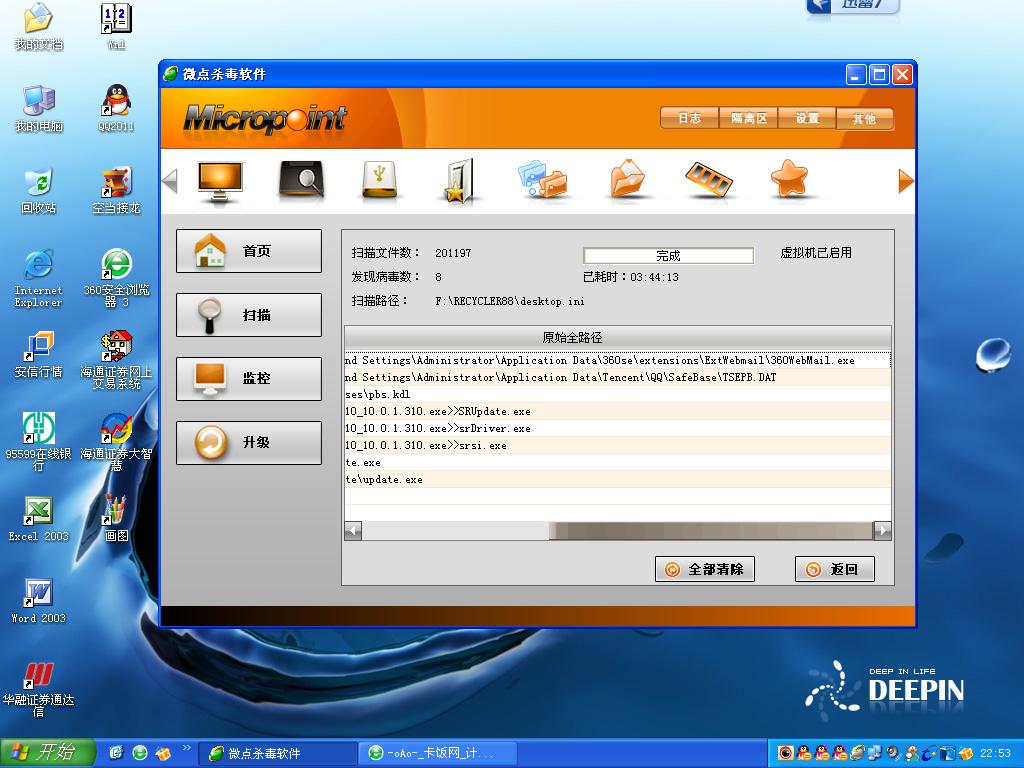Select the 360WebMail.exe result row
The image size is (1024, 768).
[x=618, y=360]
